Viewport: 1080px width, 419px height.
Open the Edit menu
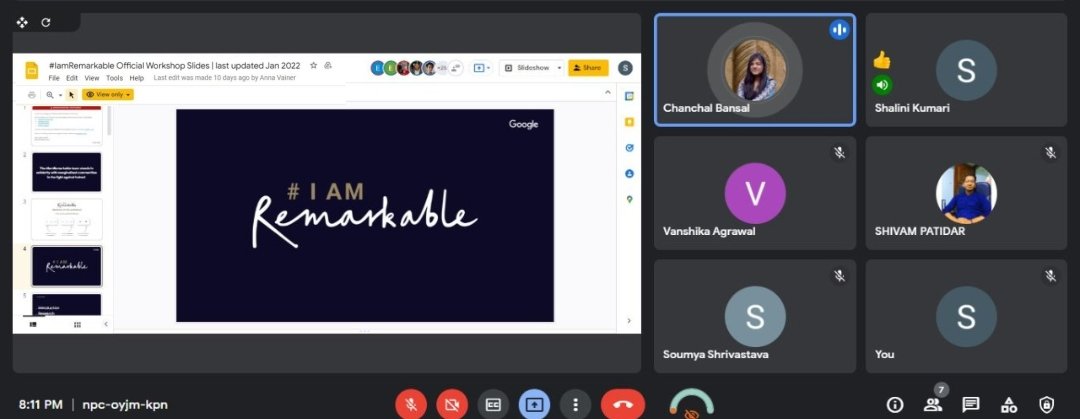[72, 78]
